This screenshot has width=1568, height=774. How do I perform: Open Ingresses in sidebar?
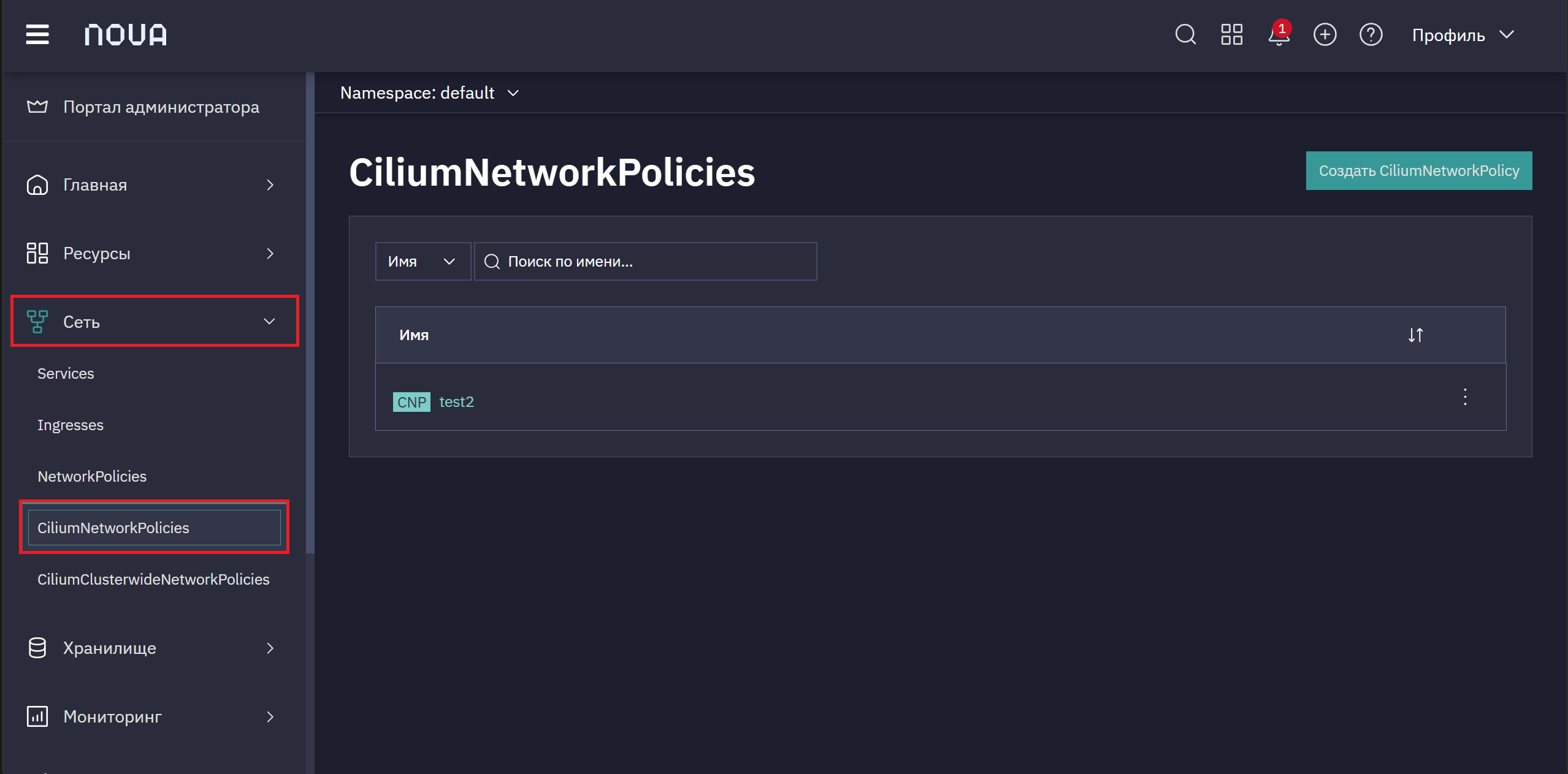tap(71, 425)
